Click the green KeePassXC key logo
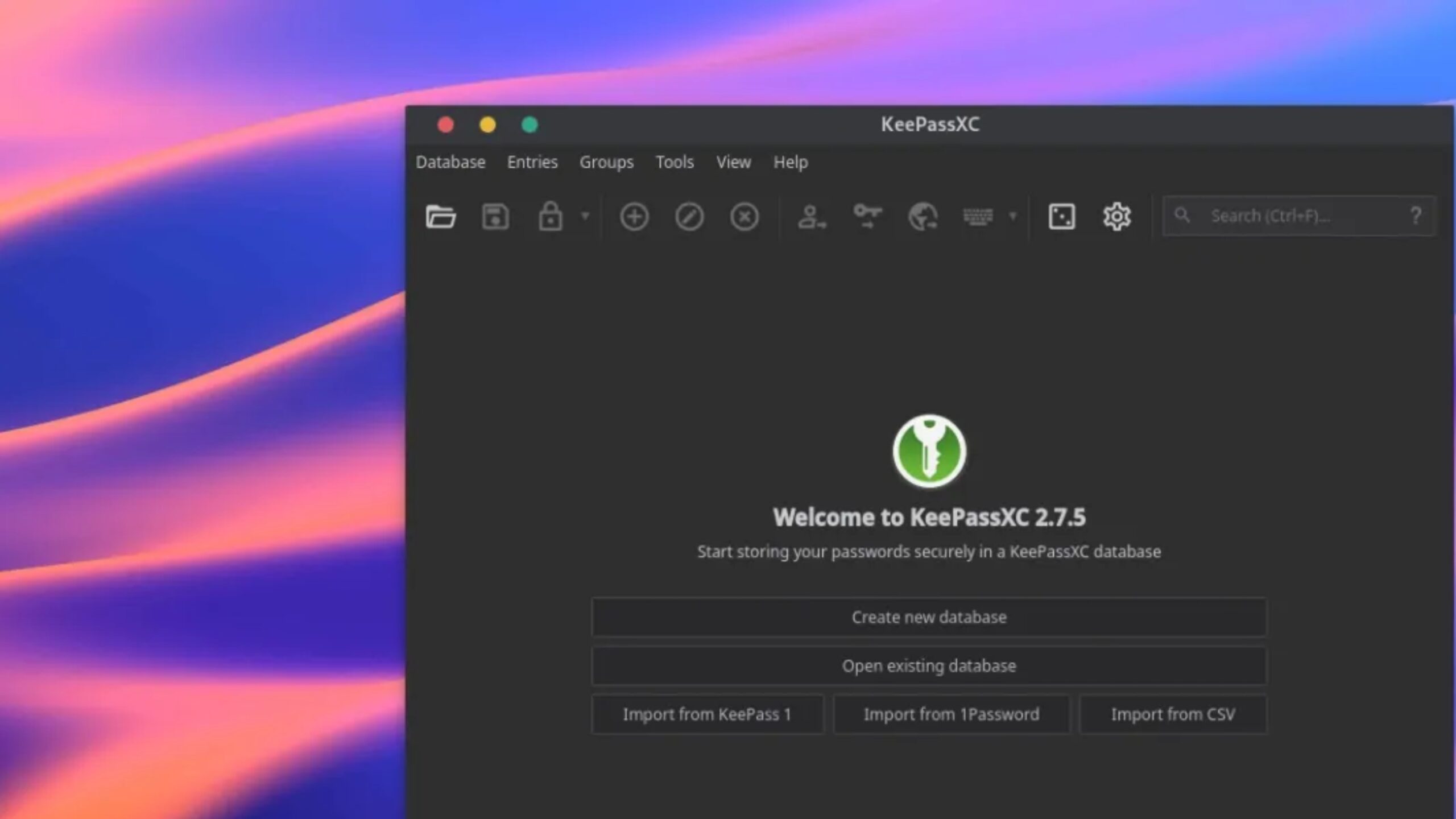The image size is (1456, 819). pyautogui.click(x=929, y=451)
